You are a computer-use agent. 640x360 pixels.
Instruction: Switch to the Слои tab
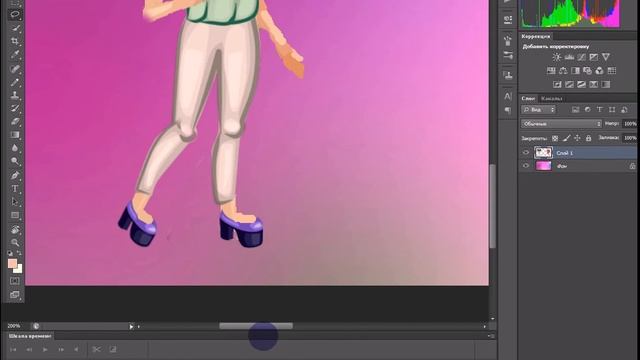pos(528,98)
